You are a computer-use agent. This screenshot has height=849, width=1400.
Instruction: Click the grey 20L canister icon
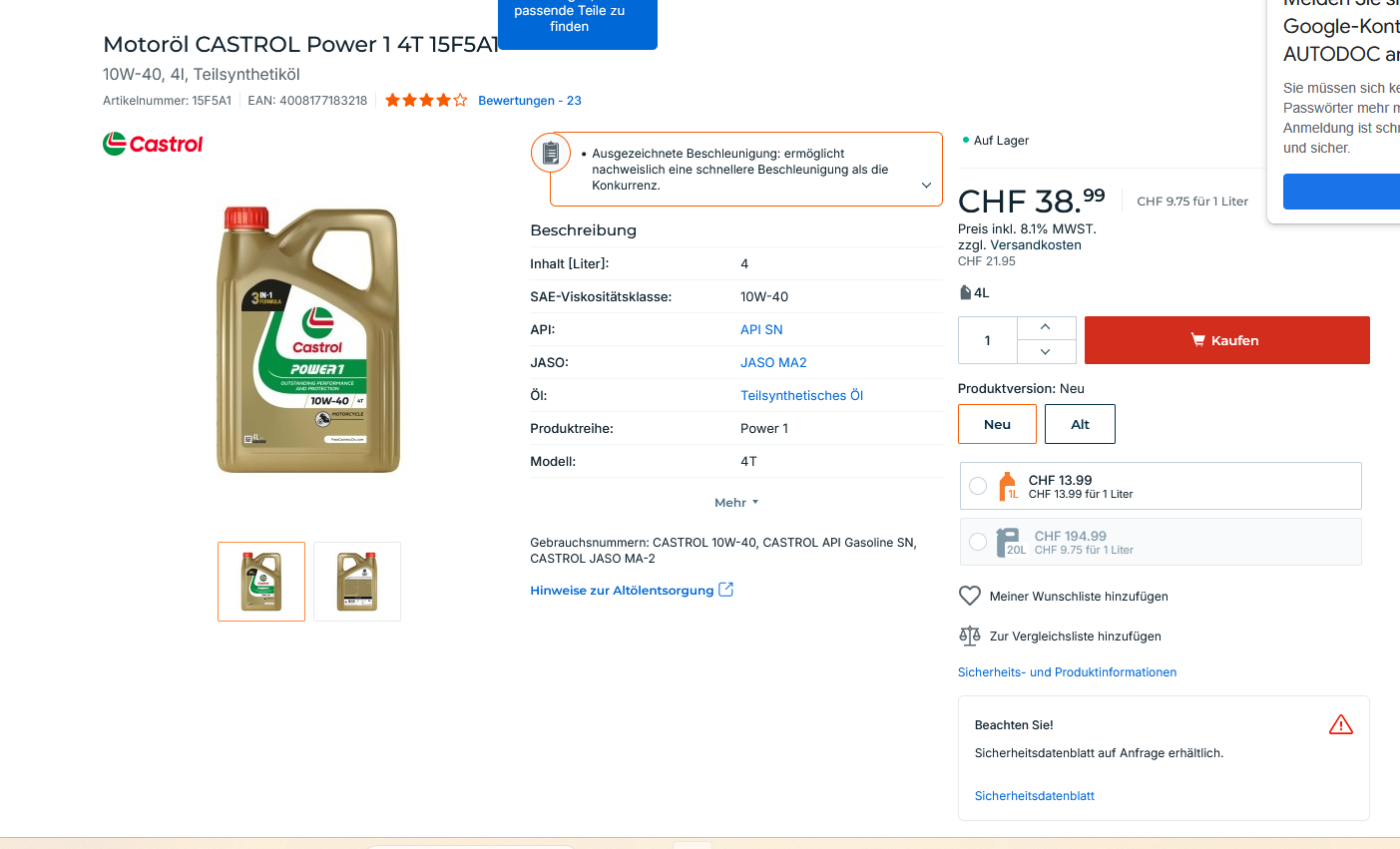coord(1009,542)
